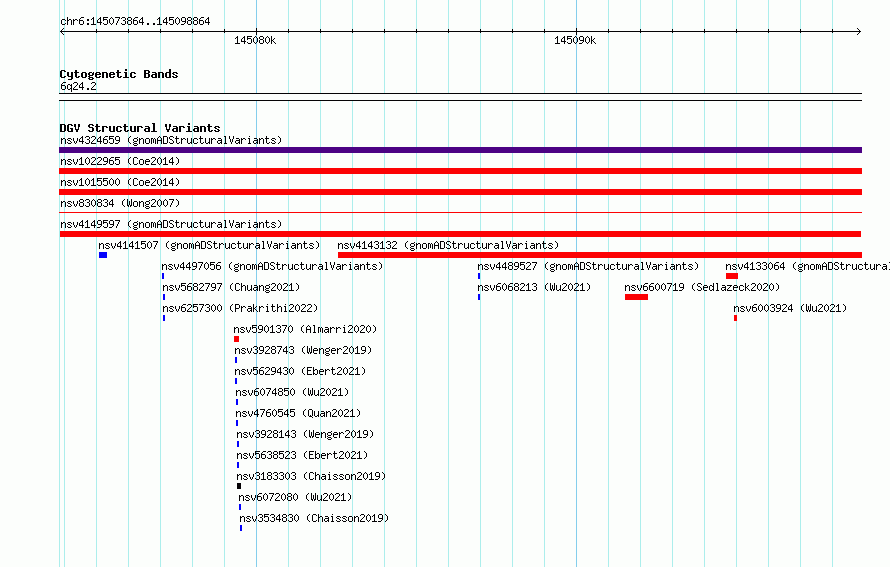Open nsv4760545 (Quan2021) label
The image size is (890, 567).
point(299,413)
